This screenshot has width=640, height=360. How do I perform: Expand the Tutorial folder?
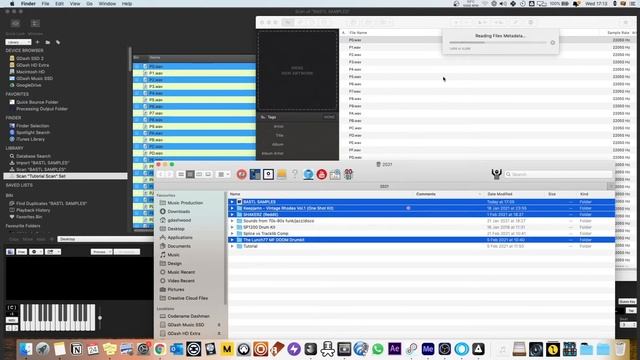tap(232, 246)
